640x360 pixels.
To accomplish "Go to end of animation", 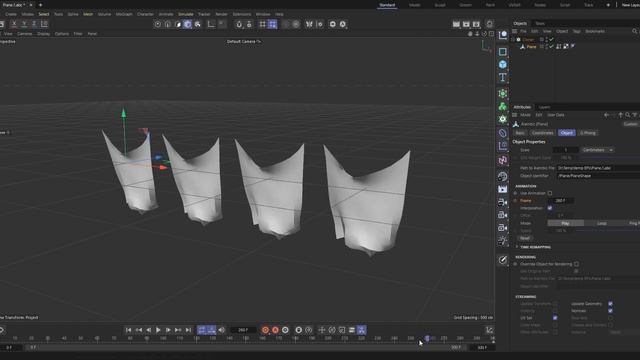I will tap(188, 330).
